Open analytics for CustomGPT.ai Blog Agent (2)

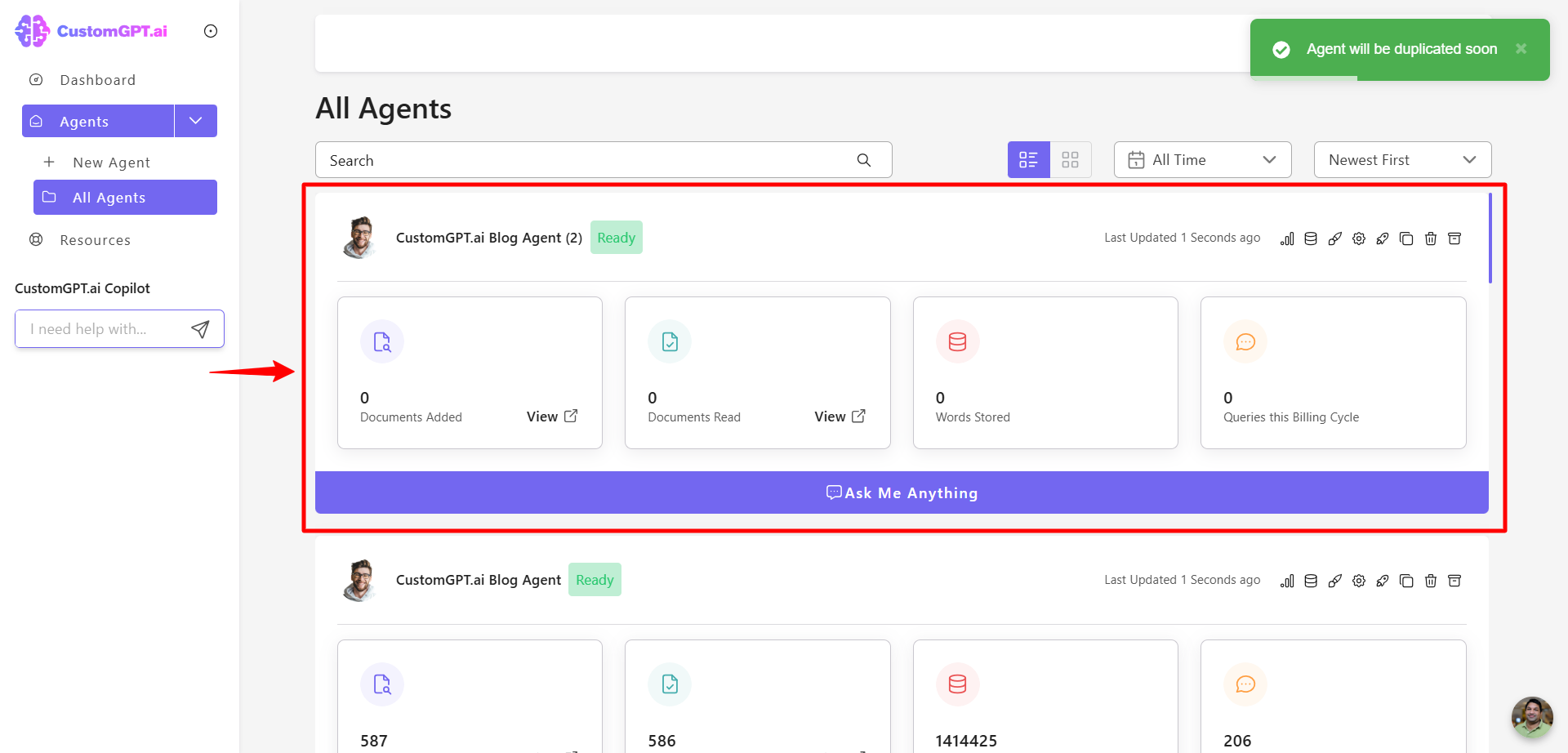pos(1287,238)
